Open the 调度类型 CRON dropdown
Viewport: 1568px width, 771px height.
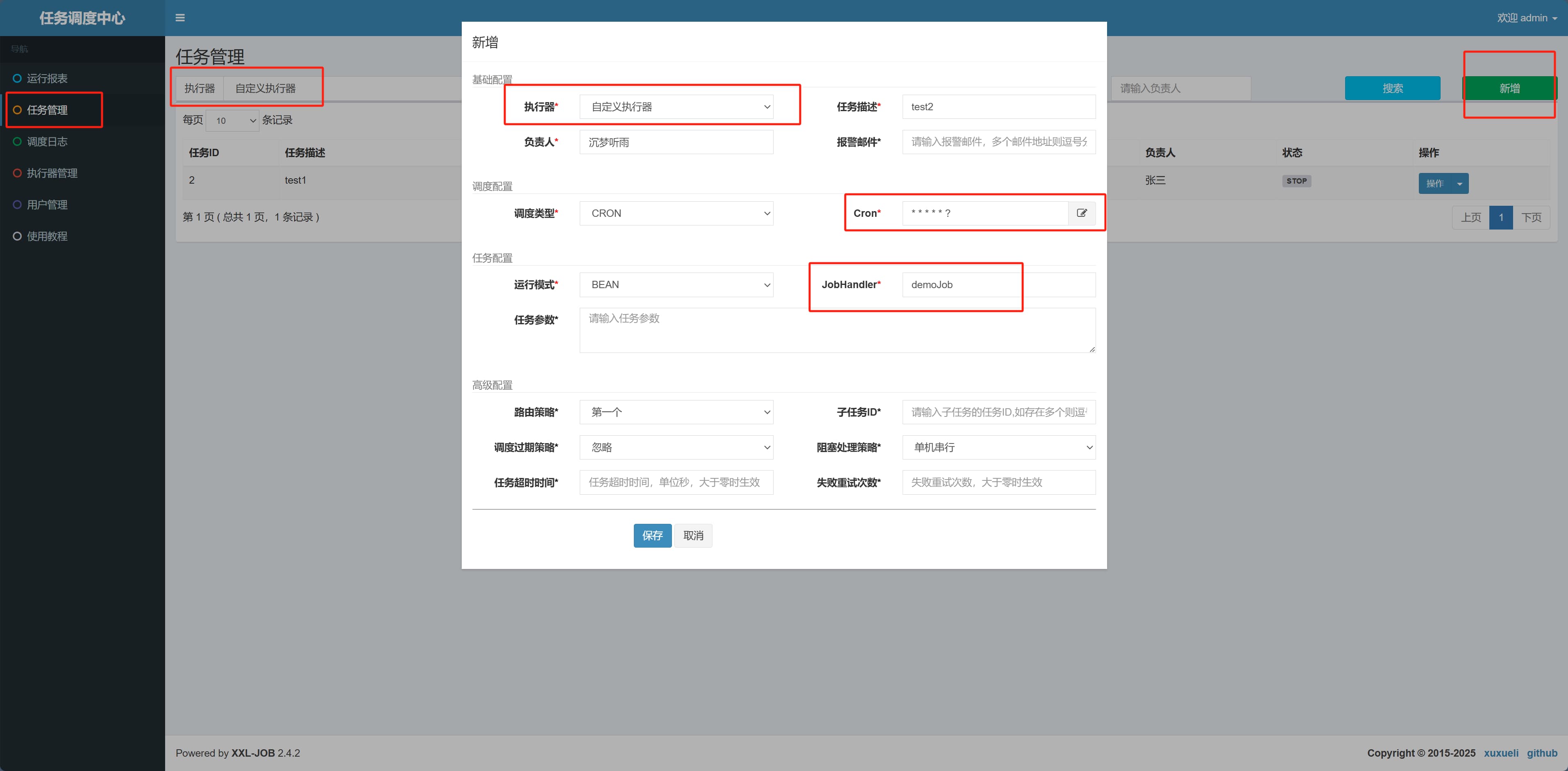click(676, 213)
